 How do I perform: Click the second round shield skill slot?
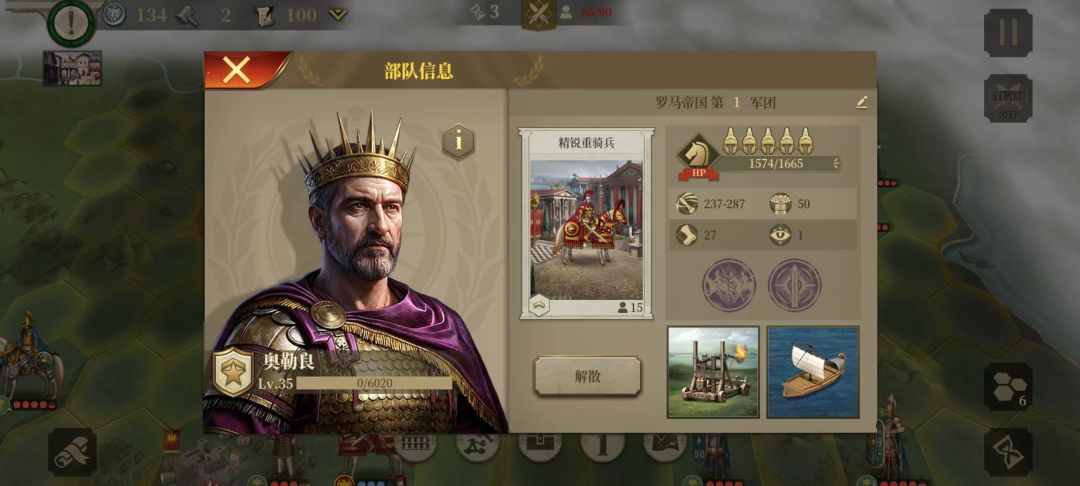pos(795,285)
